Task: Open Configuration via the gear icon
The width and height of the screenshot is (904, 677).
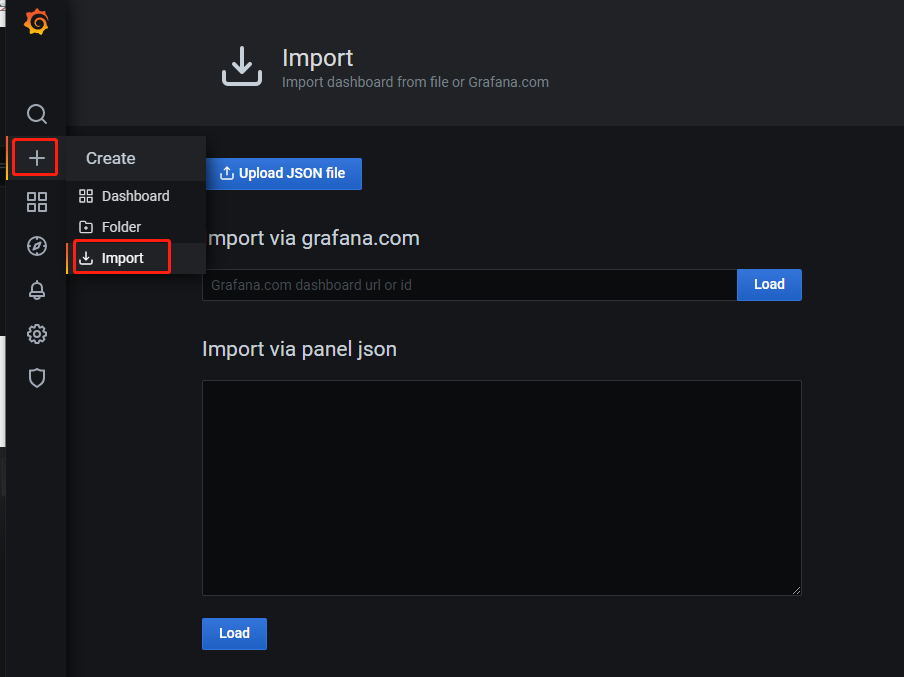Action: pyautogui.click(x=37, y=334)
